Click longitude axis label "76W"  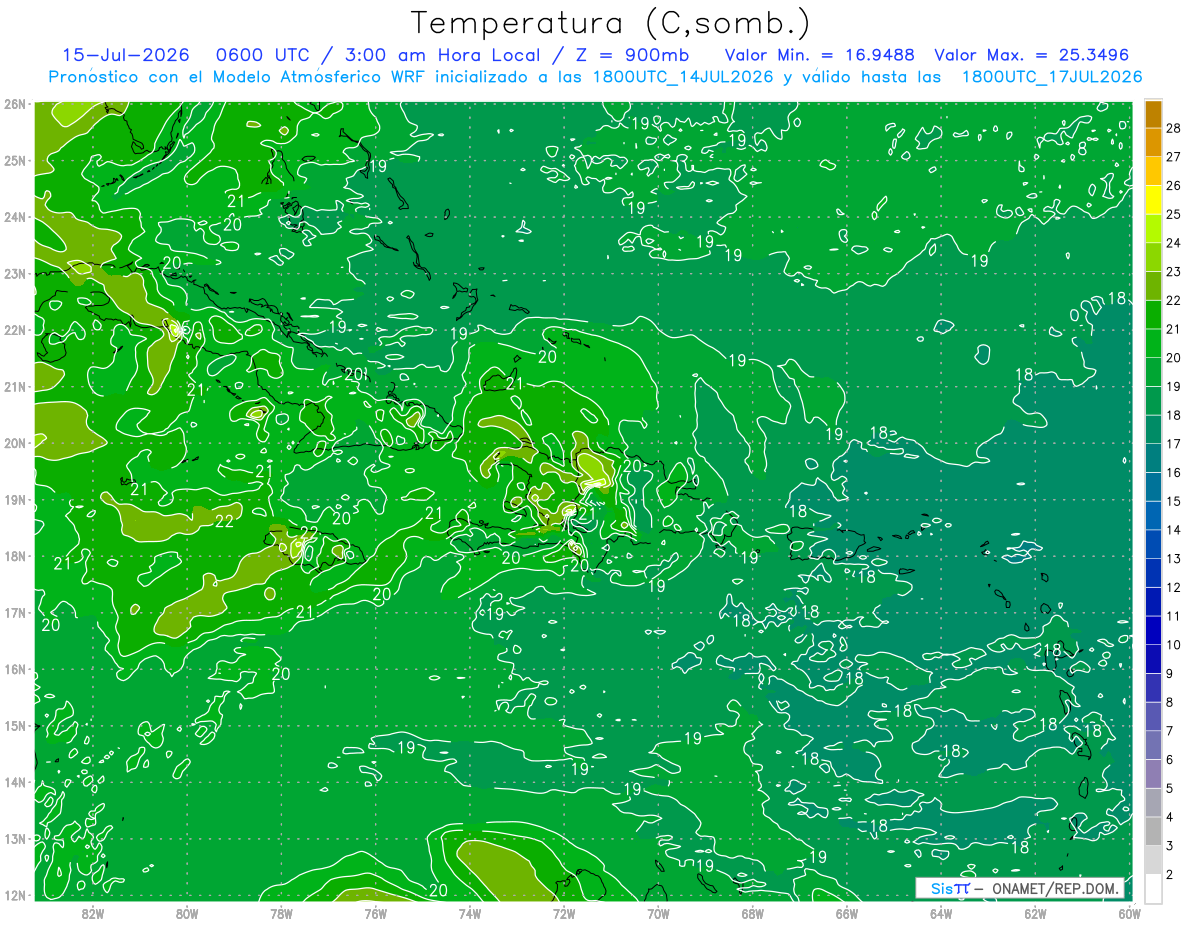(x=375, y=912)
